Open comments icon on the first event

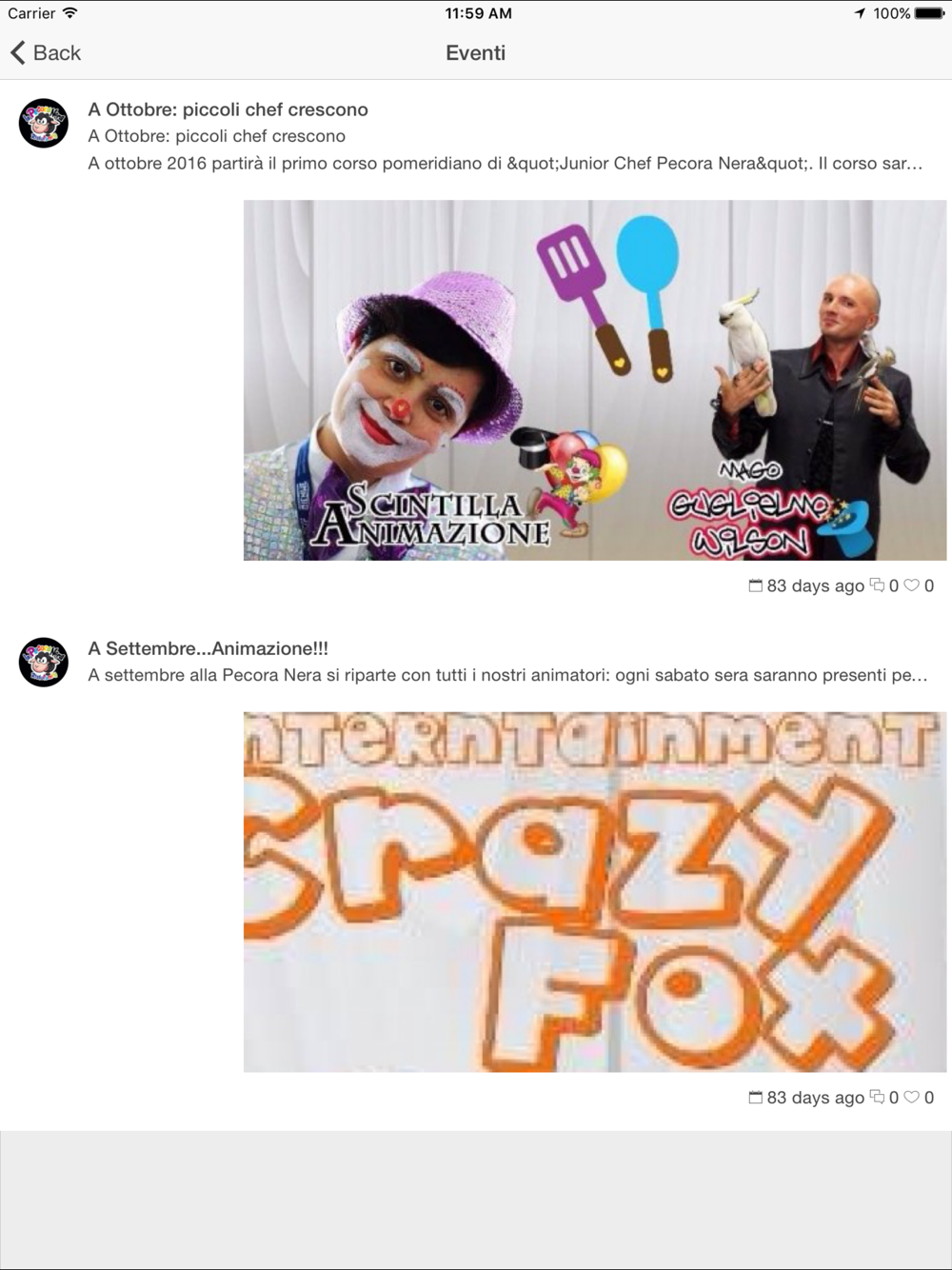click(877, 585)
